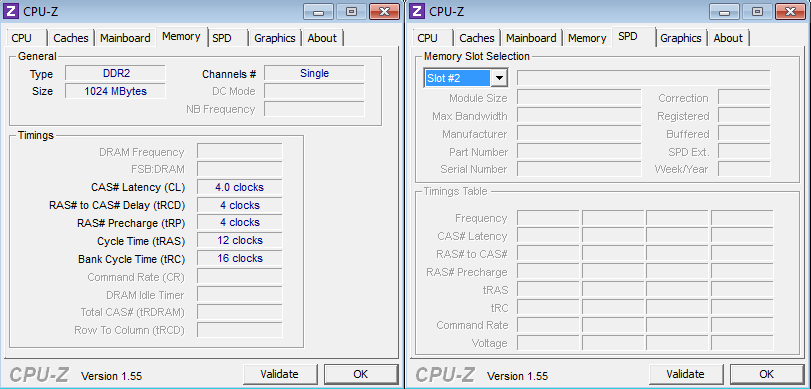811x389 pixels.
Task: Open Mainboard tab in left CPU-Z window
Action: coord(125,38)
